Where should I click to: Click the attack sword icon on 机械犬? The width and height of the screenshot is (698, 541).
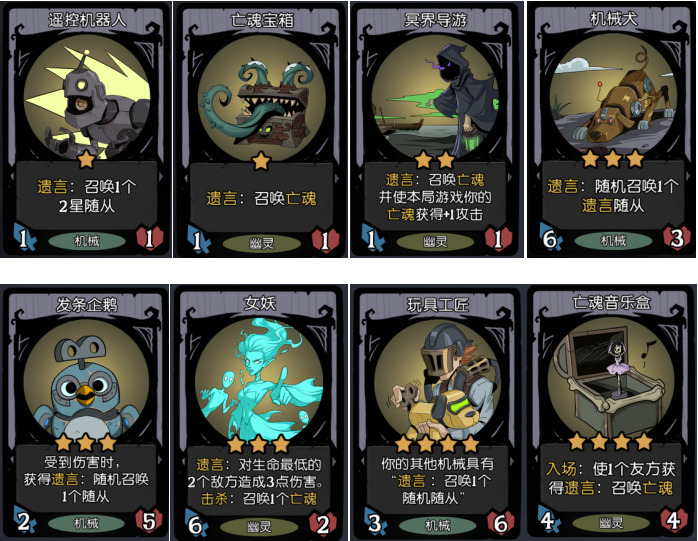point(551,237)
